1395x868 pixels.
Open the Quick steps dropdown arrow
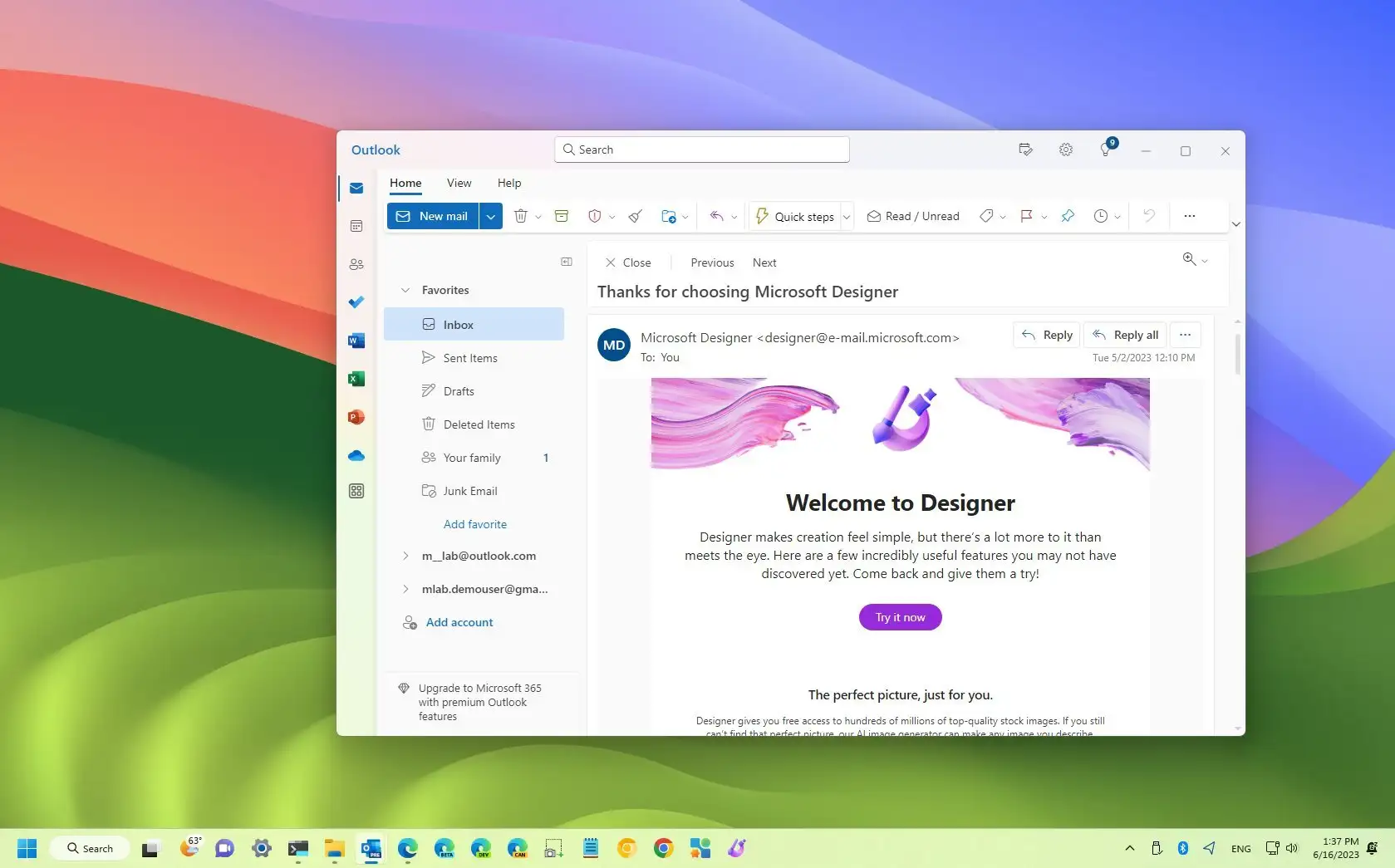tap(847, 217)
